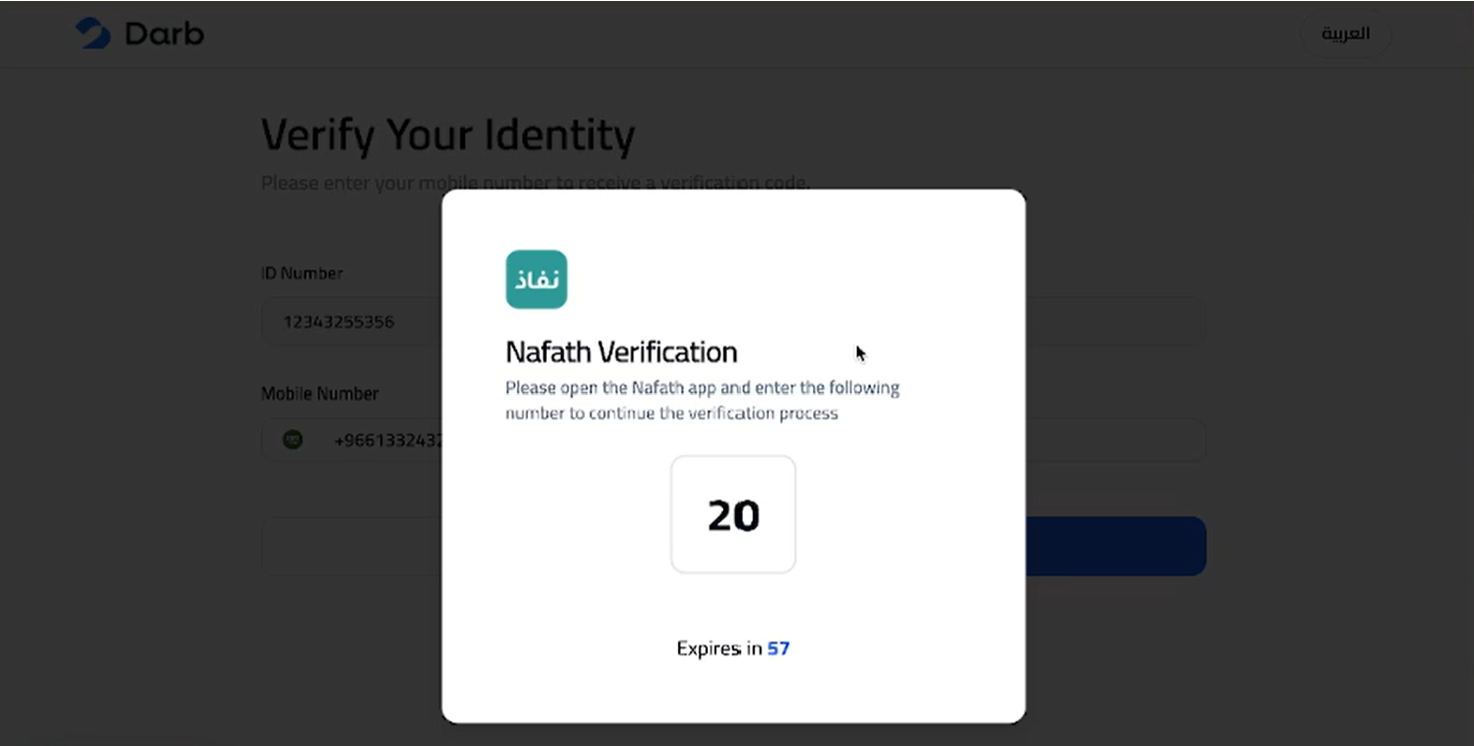1474x746 pixels.
Task: Click the Darb brand name text
Action: pyautogui.click(x=164, y=34)
